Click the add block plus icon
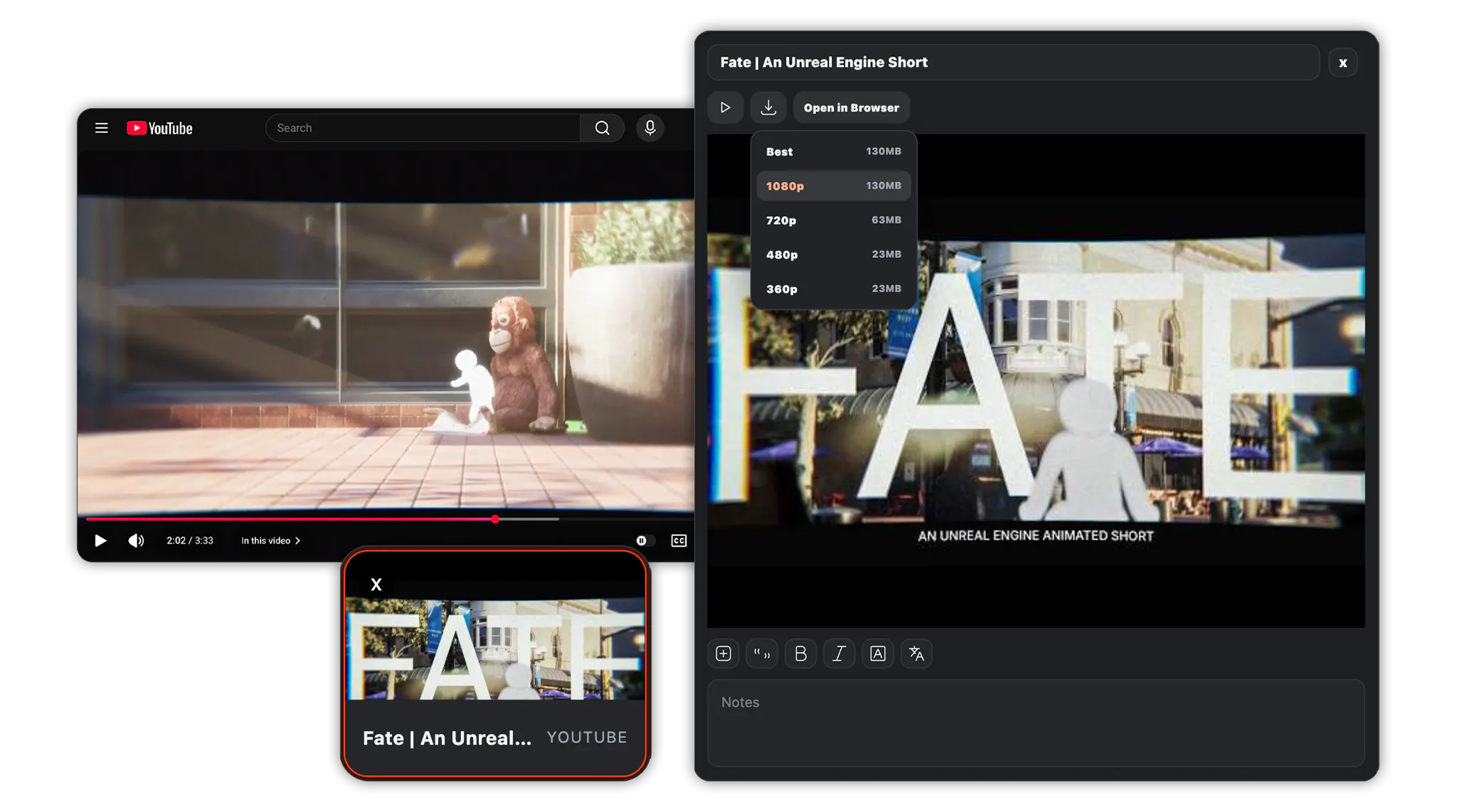Viewport: 1457px width, 812px height. (724, 653)
